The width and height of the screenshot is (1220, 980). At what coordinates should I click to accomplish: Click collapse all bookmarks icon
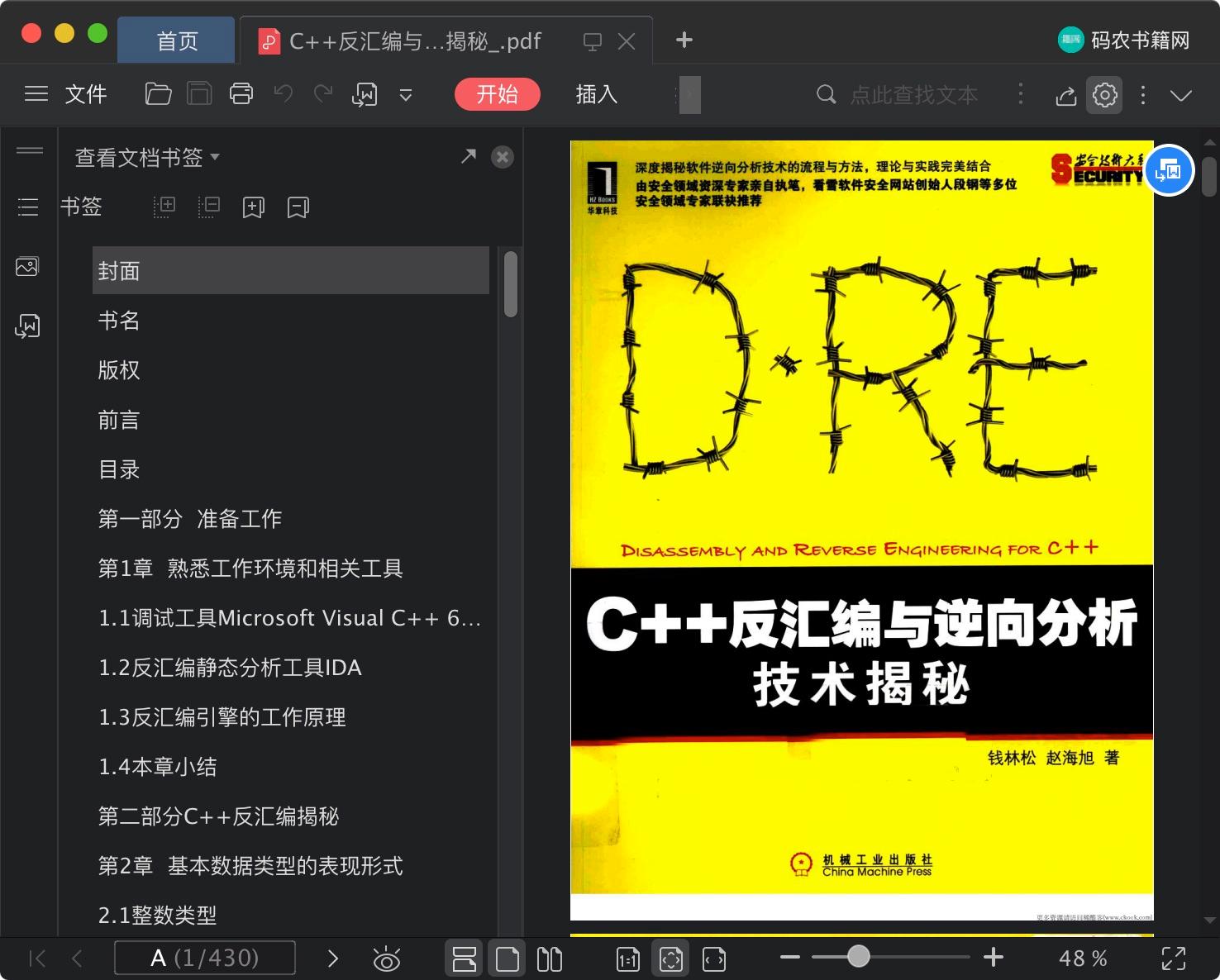[x=209, y=207]
